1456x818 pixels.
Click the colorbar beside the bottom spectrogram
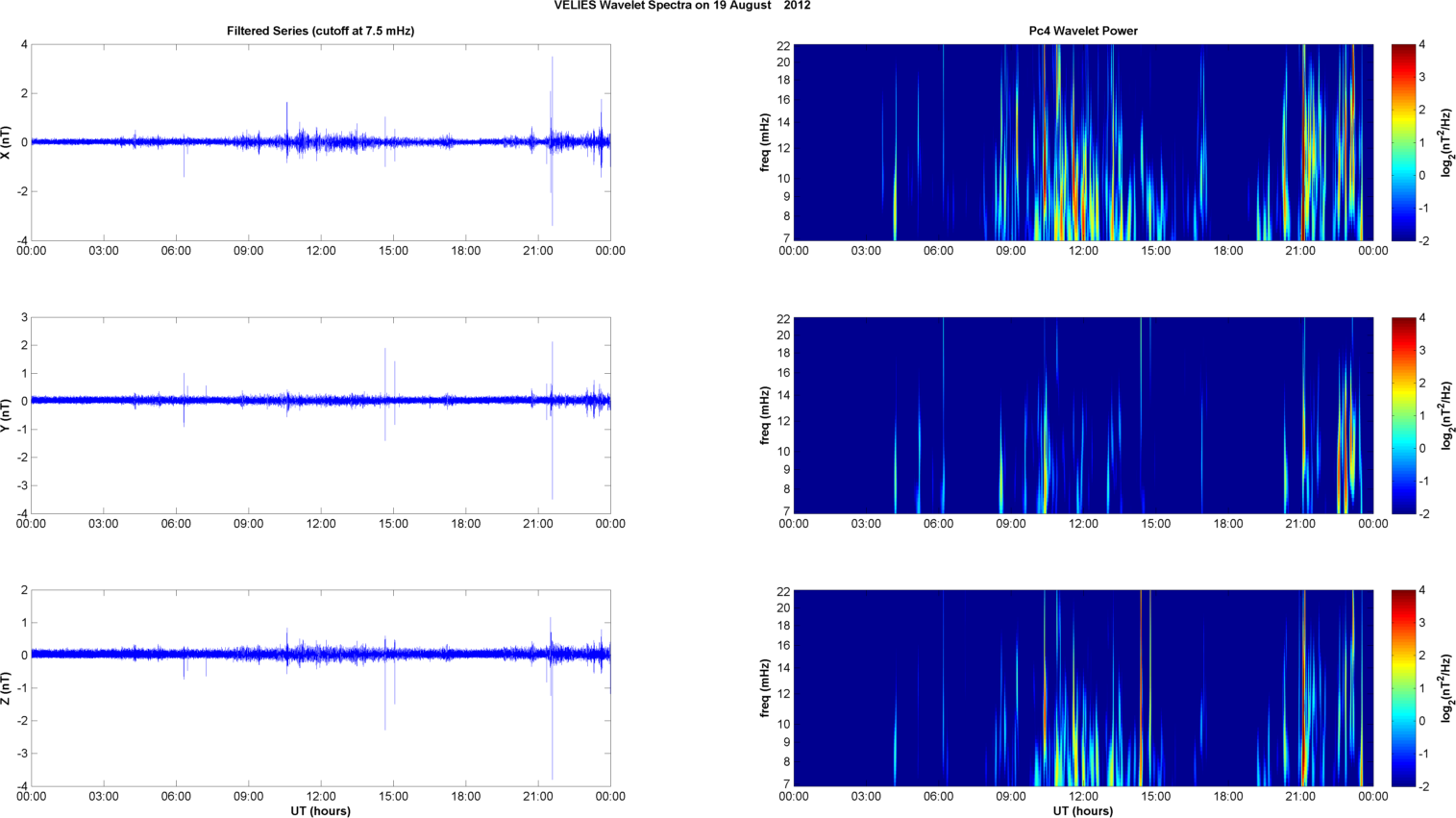(x=1403, y=688)
